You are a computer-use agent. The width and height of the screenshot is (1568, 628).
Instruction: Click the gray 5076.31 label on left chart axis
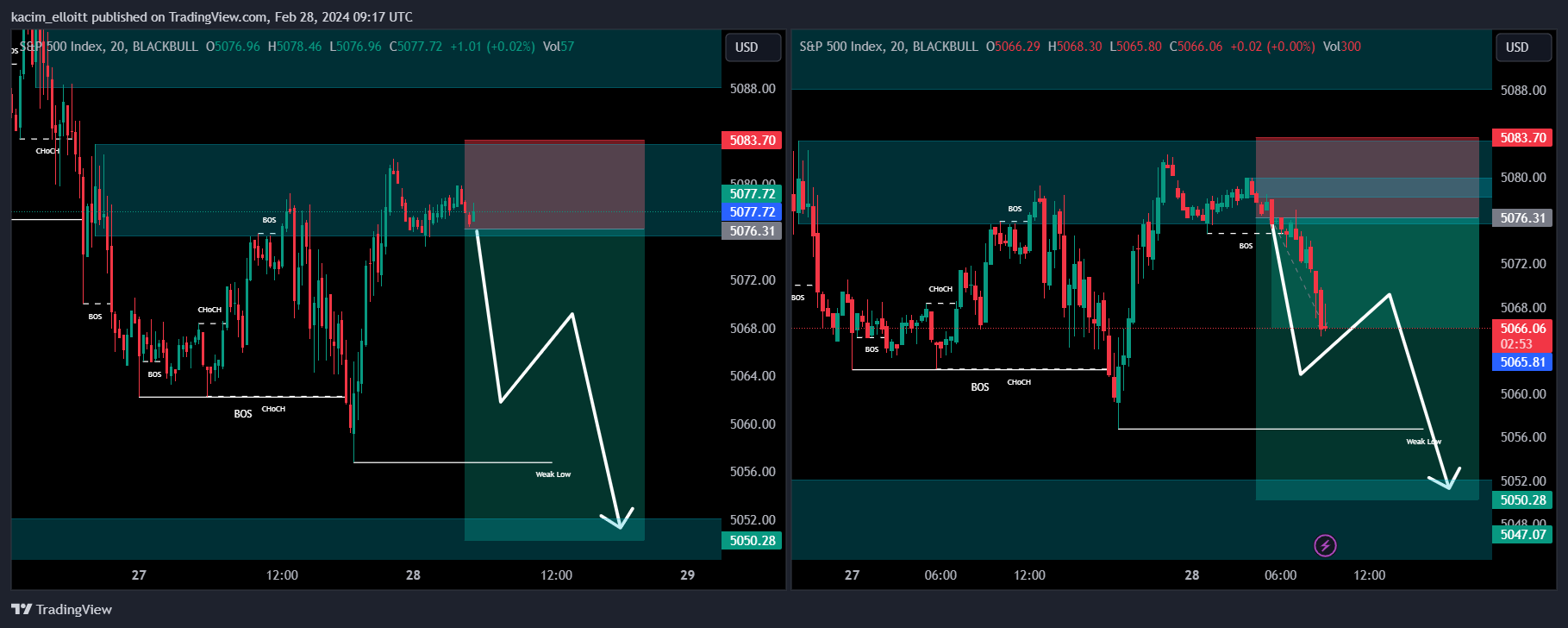pos(753,231)
